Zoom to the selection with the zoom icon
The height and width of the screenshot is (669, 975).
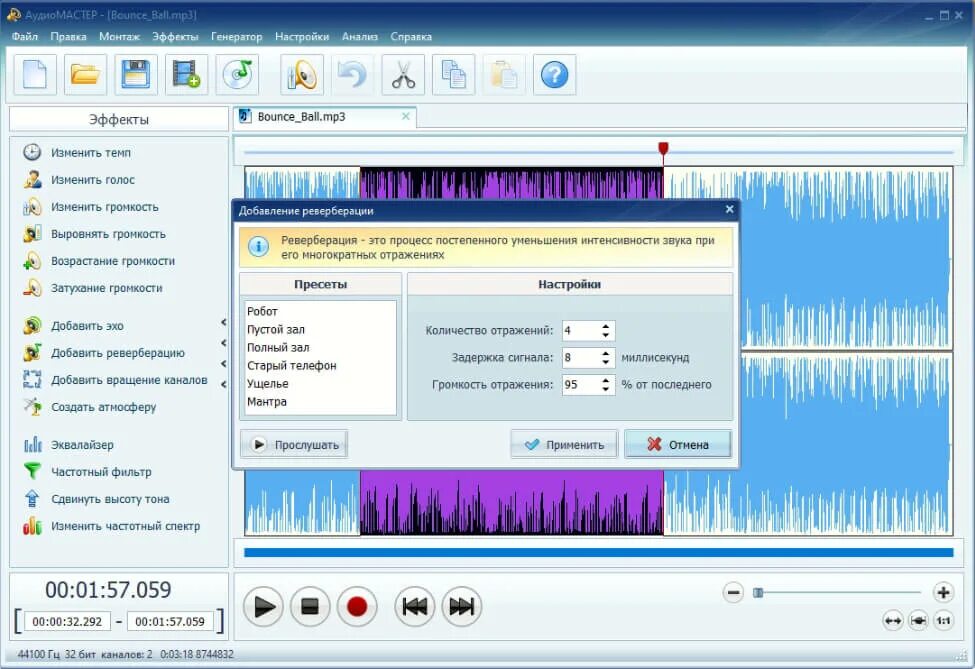[918, 621]
